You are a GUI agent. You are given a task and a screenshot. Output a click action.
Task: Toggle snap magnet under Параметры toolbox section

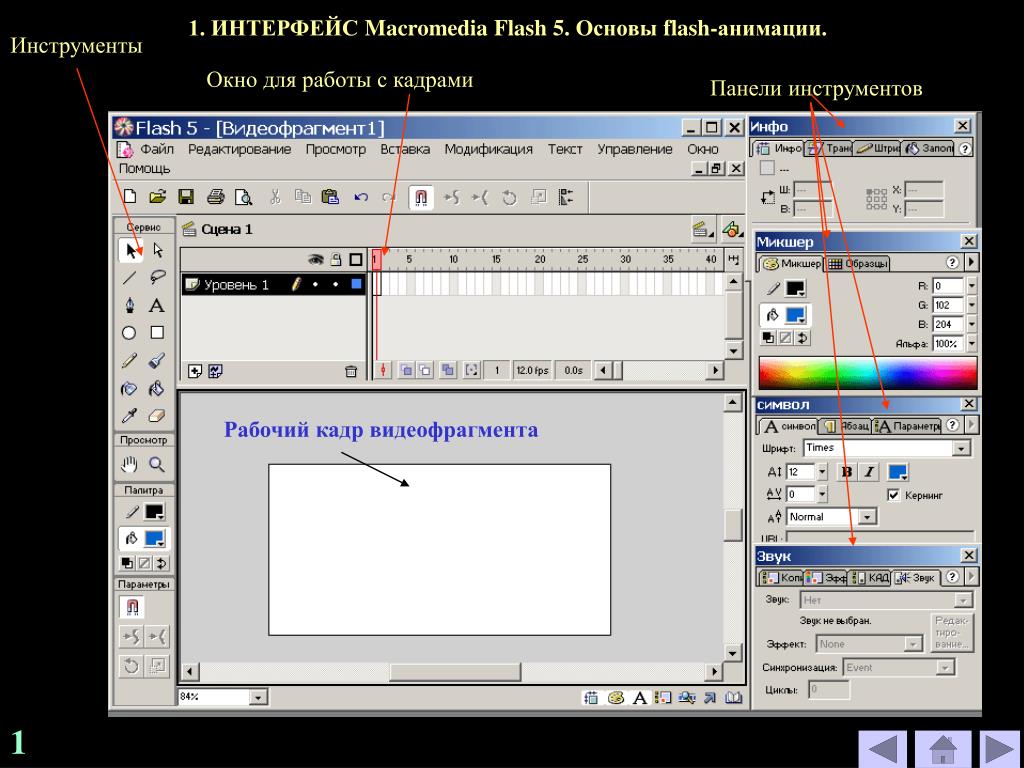tap(131, 607)
